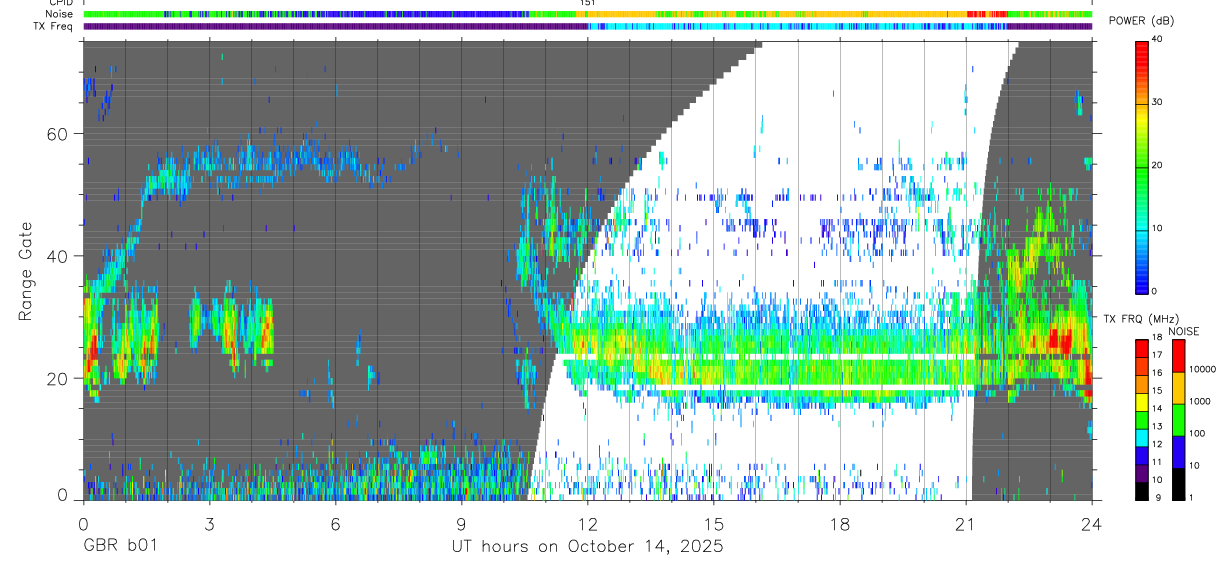Click the 18 hour tick label
This screenshot has height=567, width=1228.
coord(840,523)
